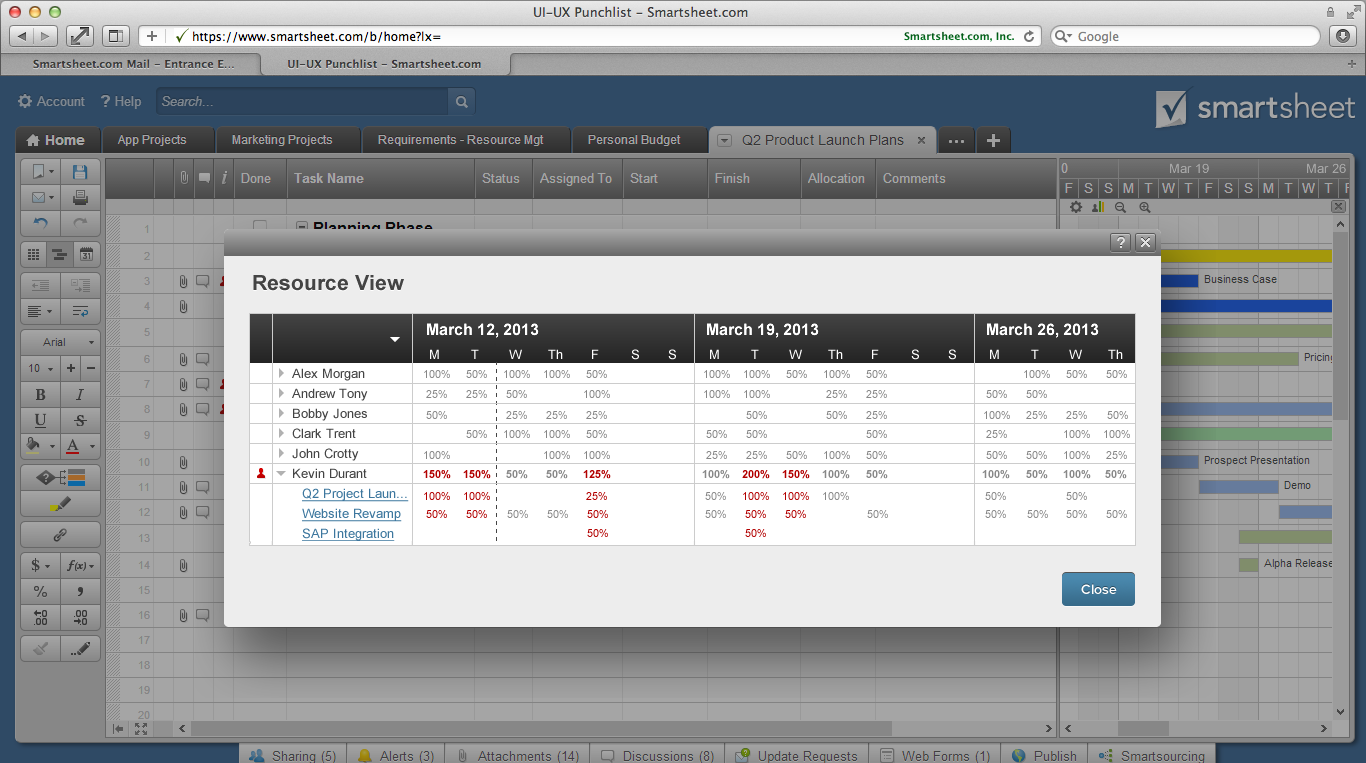Click the Close button in Resource View
1366x763 pixels.
click(x=1098, y=589)
